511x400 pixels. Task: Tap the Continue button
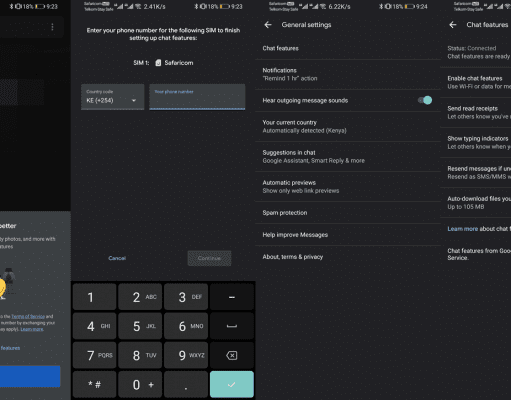[209, 258]
